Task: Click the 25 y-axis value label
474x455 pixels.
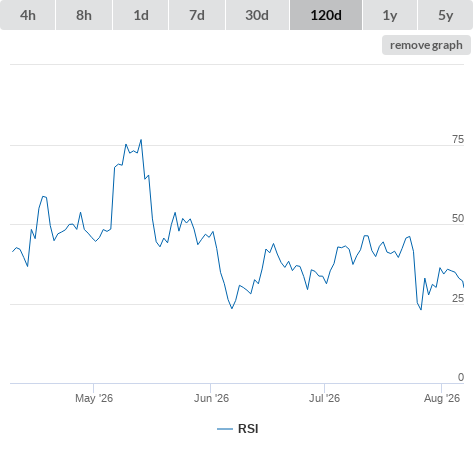Action: [x=458, y=298]
